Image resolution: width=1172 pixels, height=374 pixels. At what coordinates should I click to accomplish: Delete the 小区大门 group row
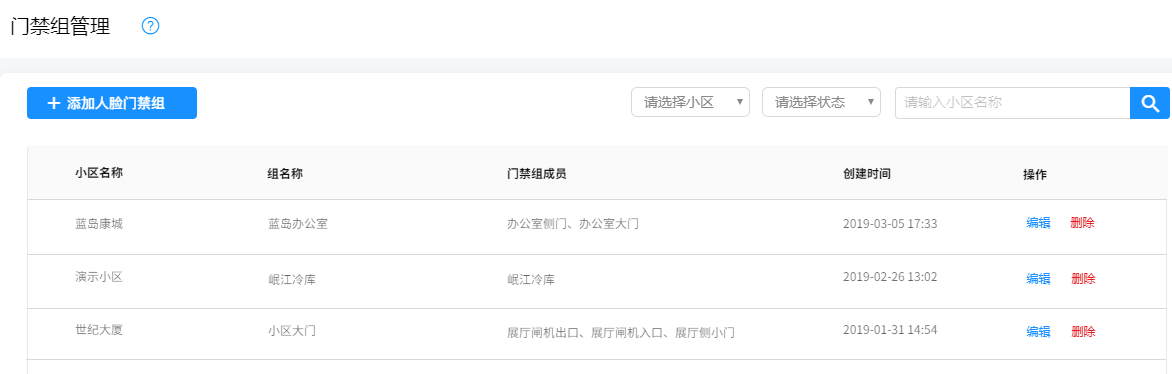pos(1083,332)
